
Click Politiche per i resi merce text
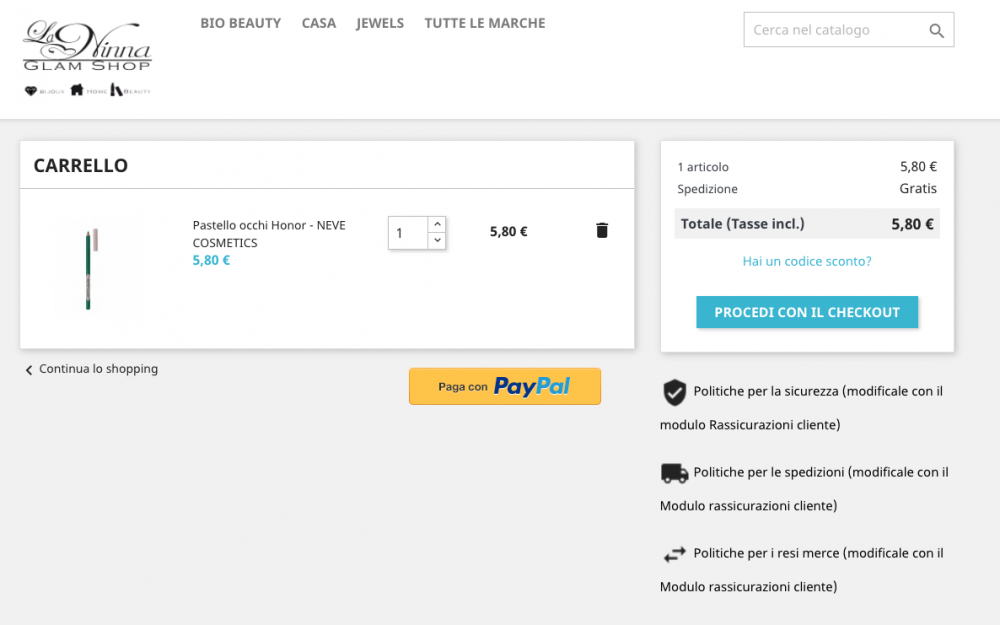point(802,570)
